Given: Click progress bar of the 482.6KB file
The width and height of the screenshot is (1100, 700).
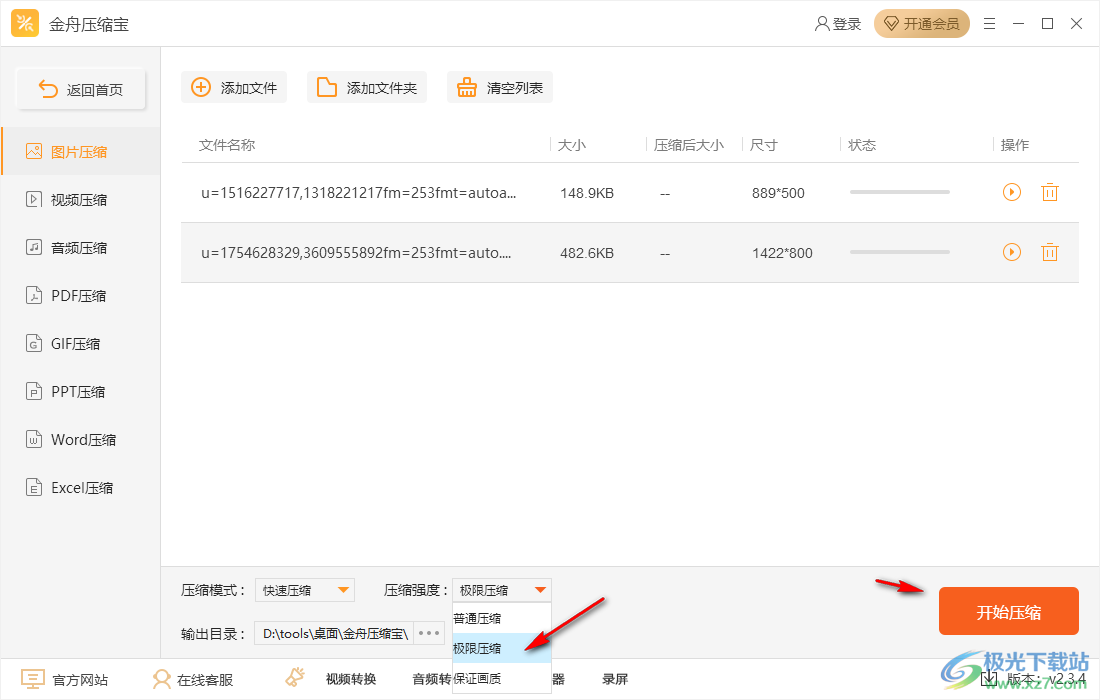Looking at the screenshot, I should 899,252.
